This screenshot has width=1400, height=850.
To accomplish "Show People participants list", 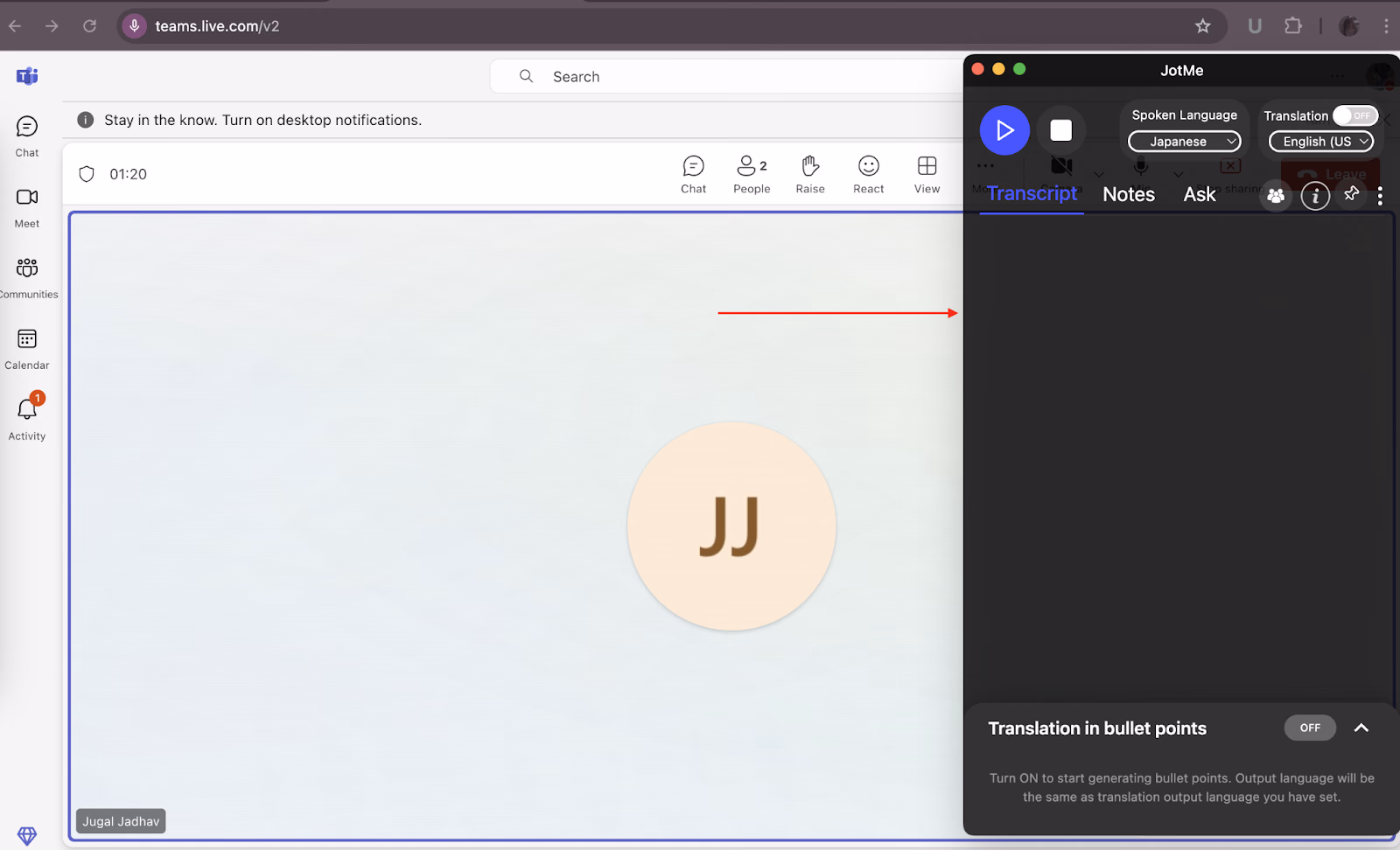I will [x=752, y=174].
